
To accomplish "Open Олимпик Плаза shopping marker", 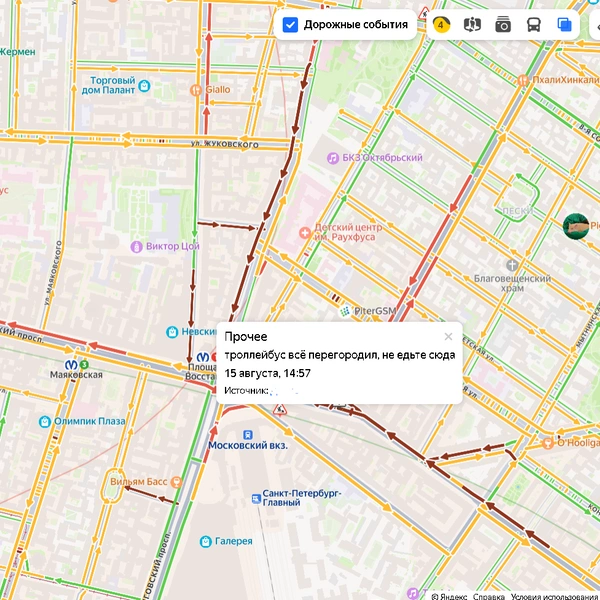I will tap(45, 422).
